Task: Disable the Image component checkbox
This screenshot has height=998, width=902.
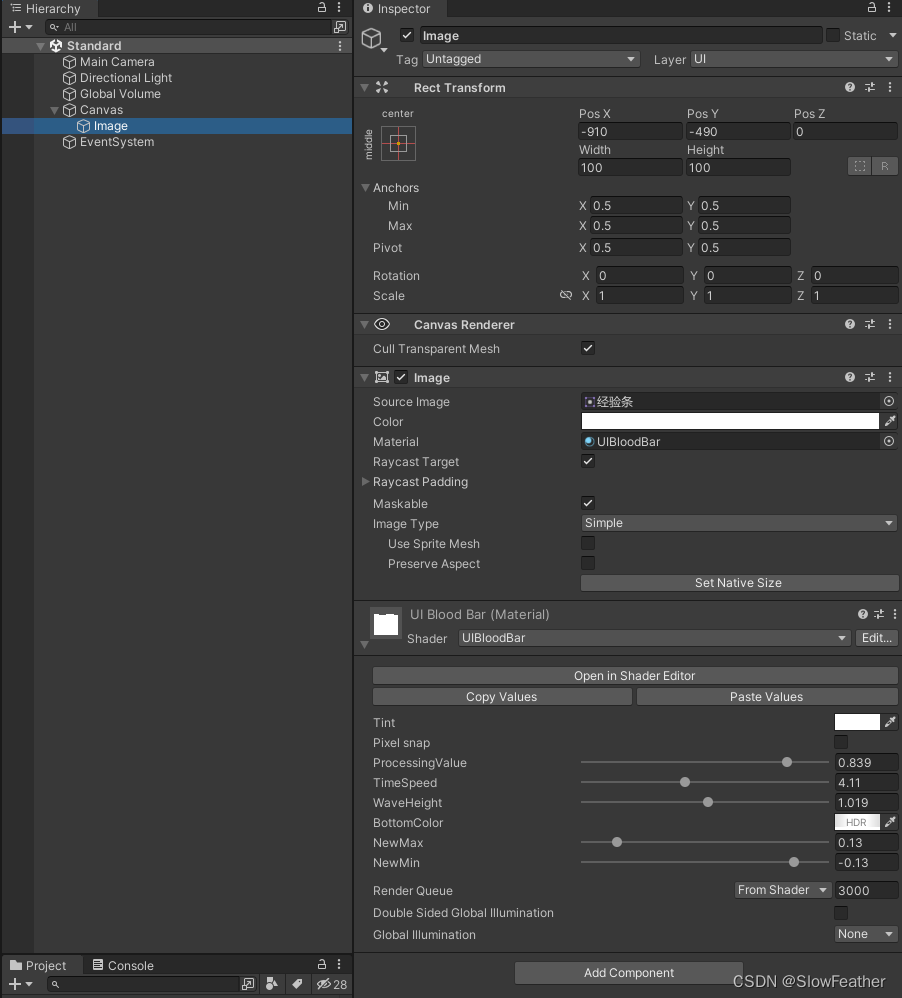Action: [401, 377]
